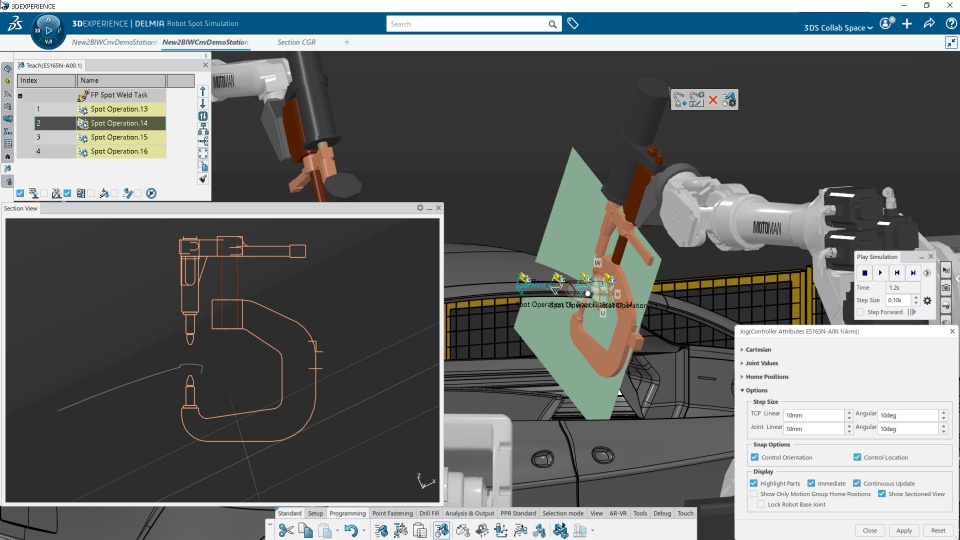The image size is (960, 540).
Task: Play the simulation
Action: (x=880, y=273)
